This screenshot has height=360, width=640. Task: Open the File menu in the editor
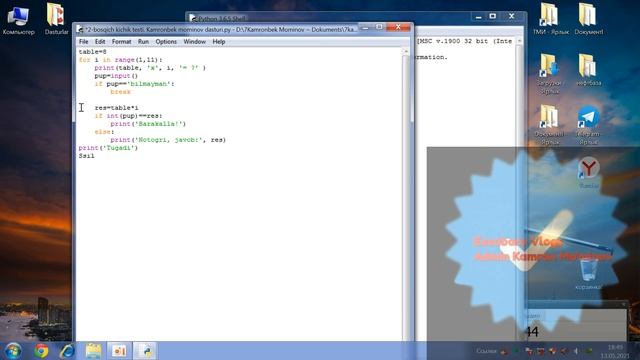pyautogui.click(x=84, y=42)
